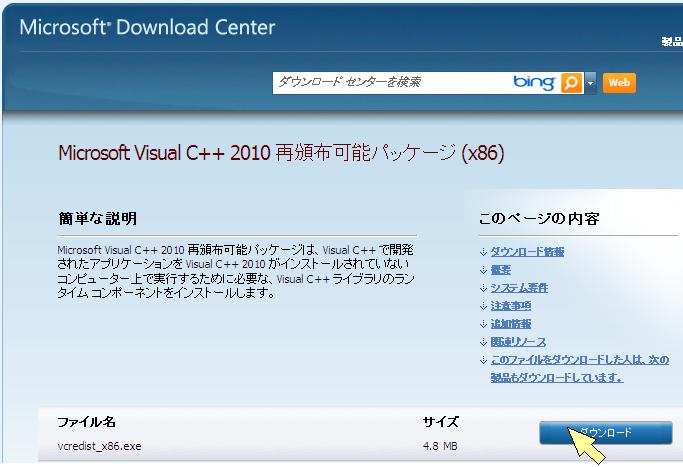Click the 4.8 MB size value
683x467 pixels.
pyautogui.click(x=440, y=446)
